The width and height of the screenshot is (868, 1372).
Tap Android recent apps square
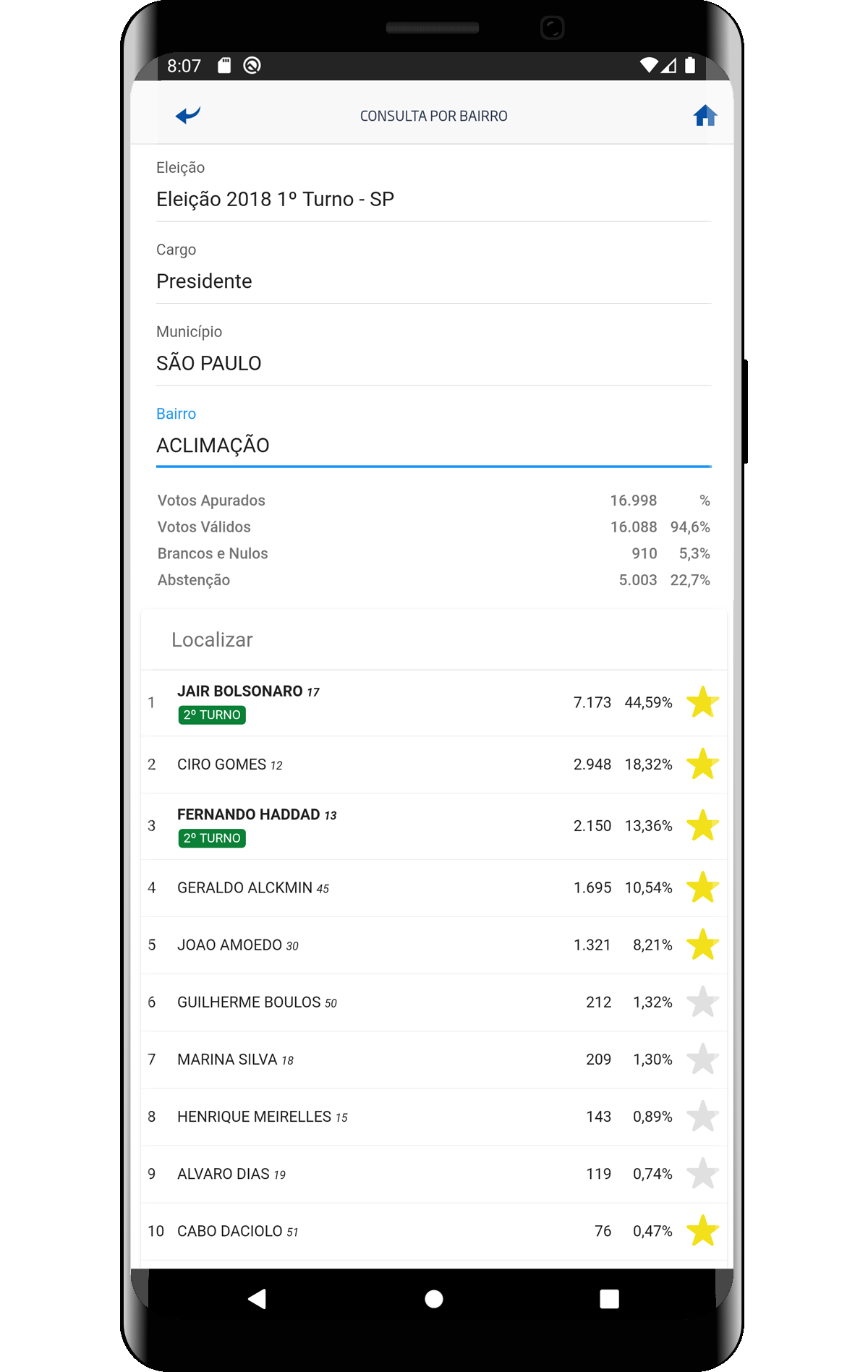point(609,1299)
